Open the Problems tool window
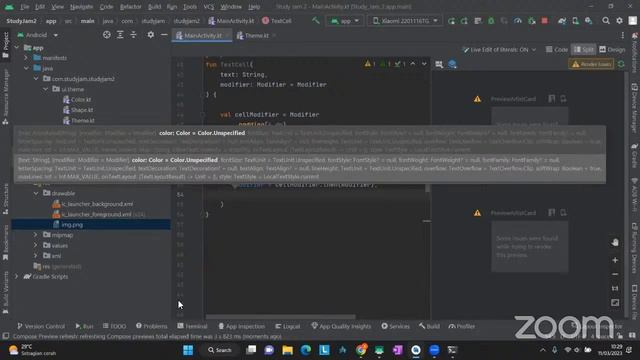Screen dimensions: 640x360 (x=151, y=326)
